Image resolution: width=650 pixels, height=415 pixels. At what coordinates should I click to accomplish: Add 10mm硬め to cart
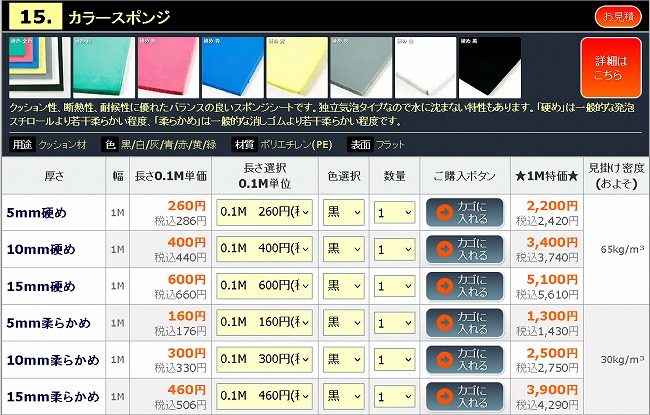point(464,249)
